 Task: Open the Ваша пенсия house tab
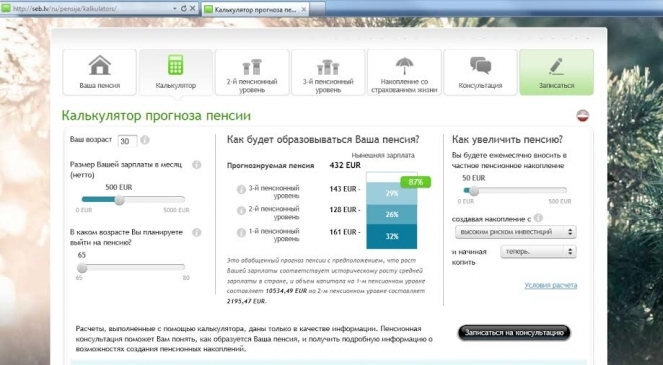(x=100, y=72)
